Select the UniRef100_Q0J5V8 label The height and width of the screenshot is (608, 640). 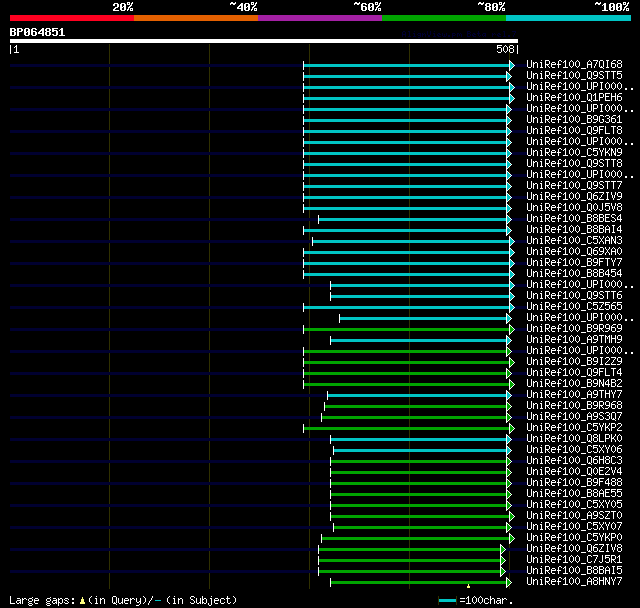tap(574, 208)
